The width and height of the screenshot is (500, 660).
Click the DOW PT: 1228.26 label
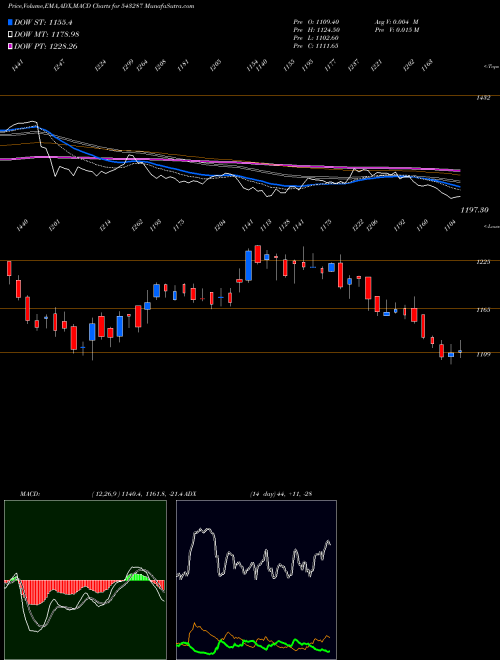45,46
